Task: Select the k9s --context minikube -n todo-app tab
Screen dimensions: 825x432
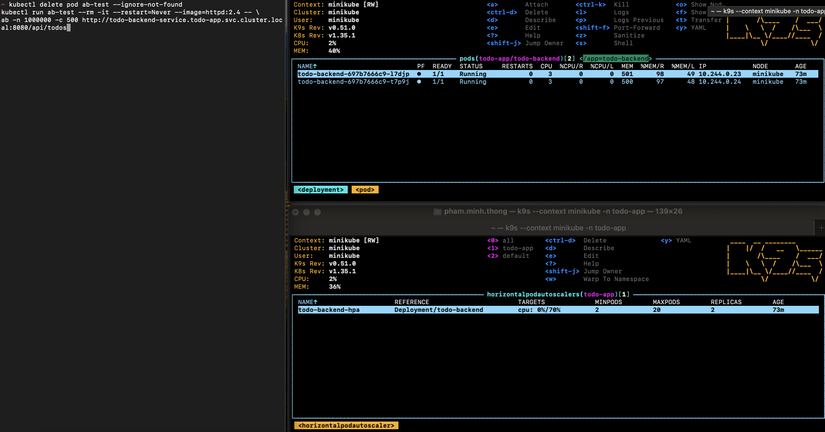Action: [x=558, y=228]
